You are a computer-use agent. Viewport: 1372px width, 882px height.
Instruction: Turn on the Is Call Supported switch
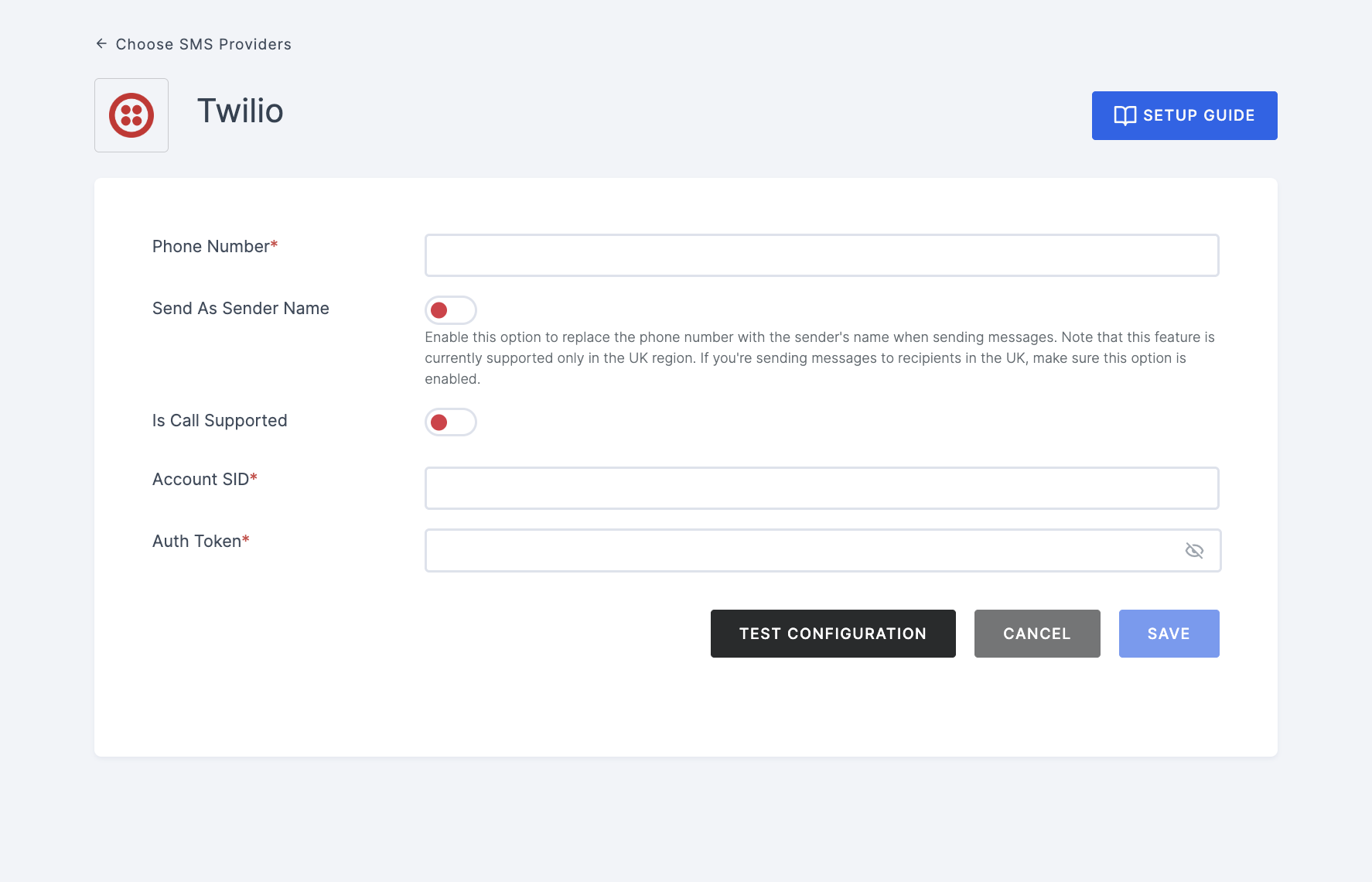click(451, 422)
